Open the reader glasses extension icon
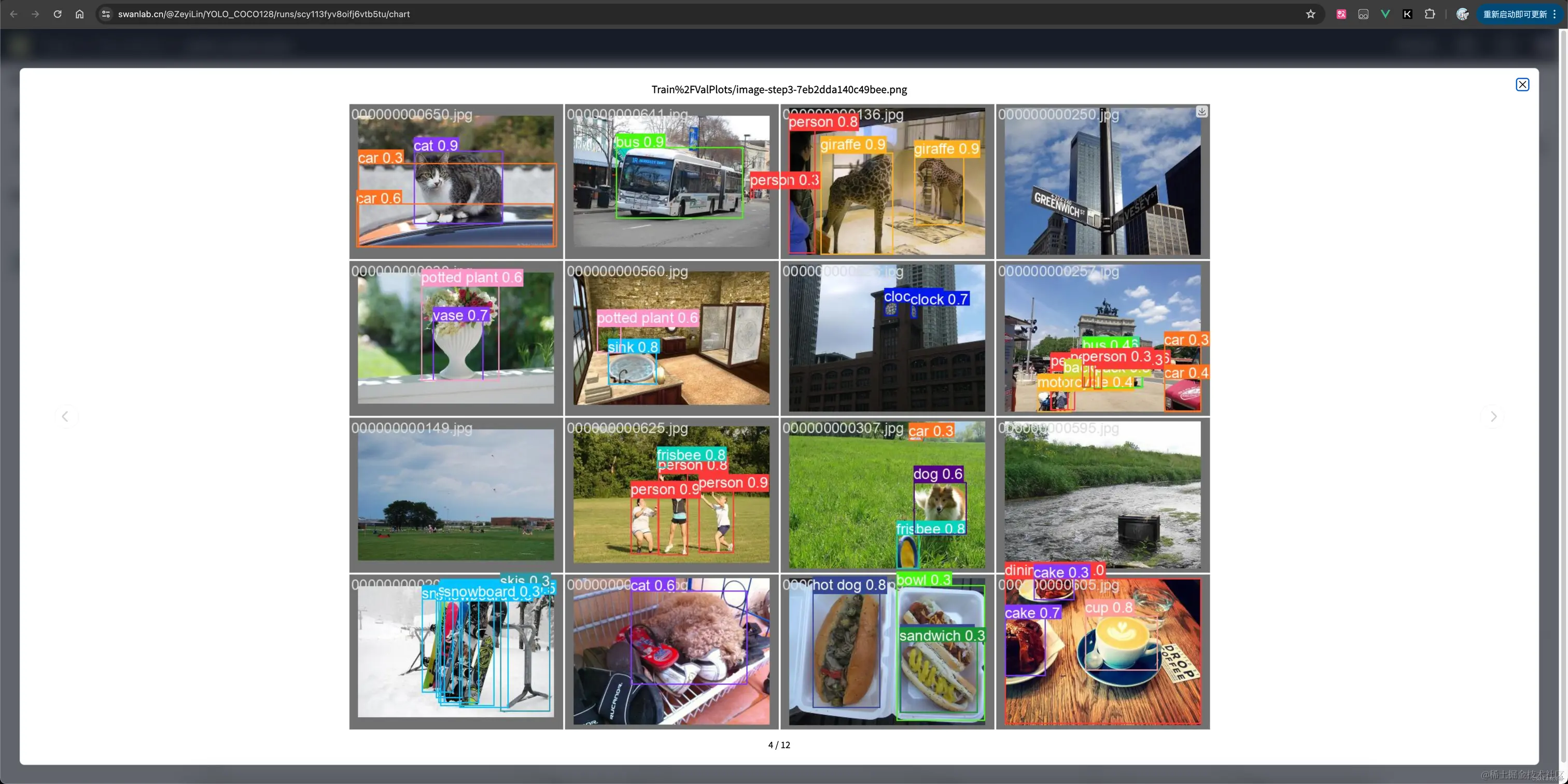 [1363, 14]
